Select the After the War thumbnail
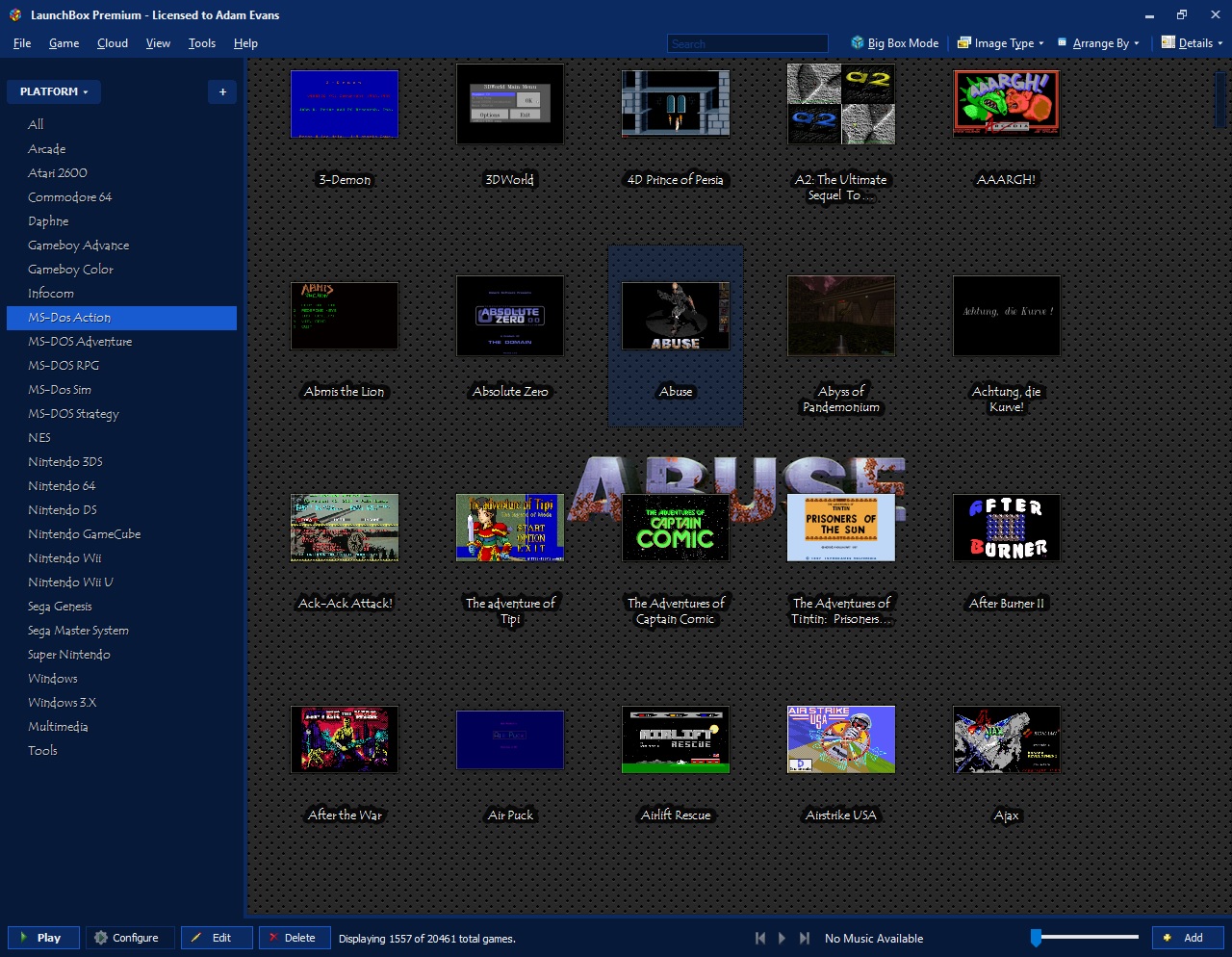 345,739
